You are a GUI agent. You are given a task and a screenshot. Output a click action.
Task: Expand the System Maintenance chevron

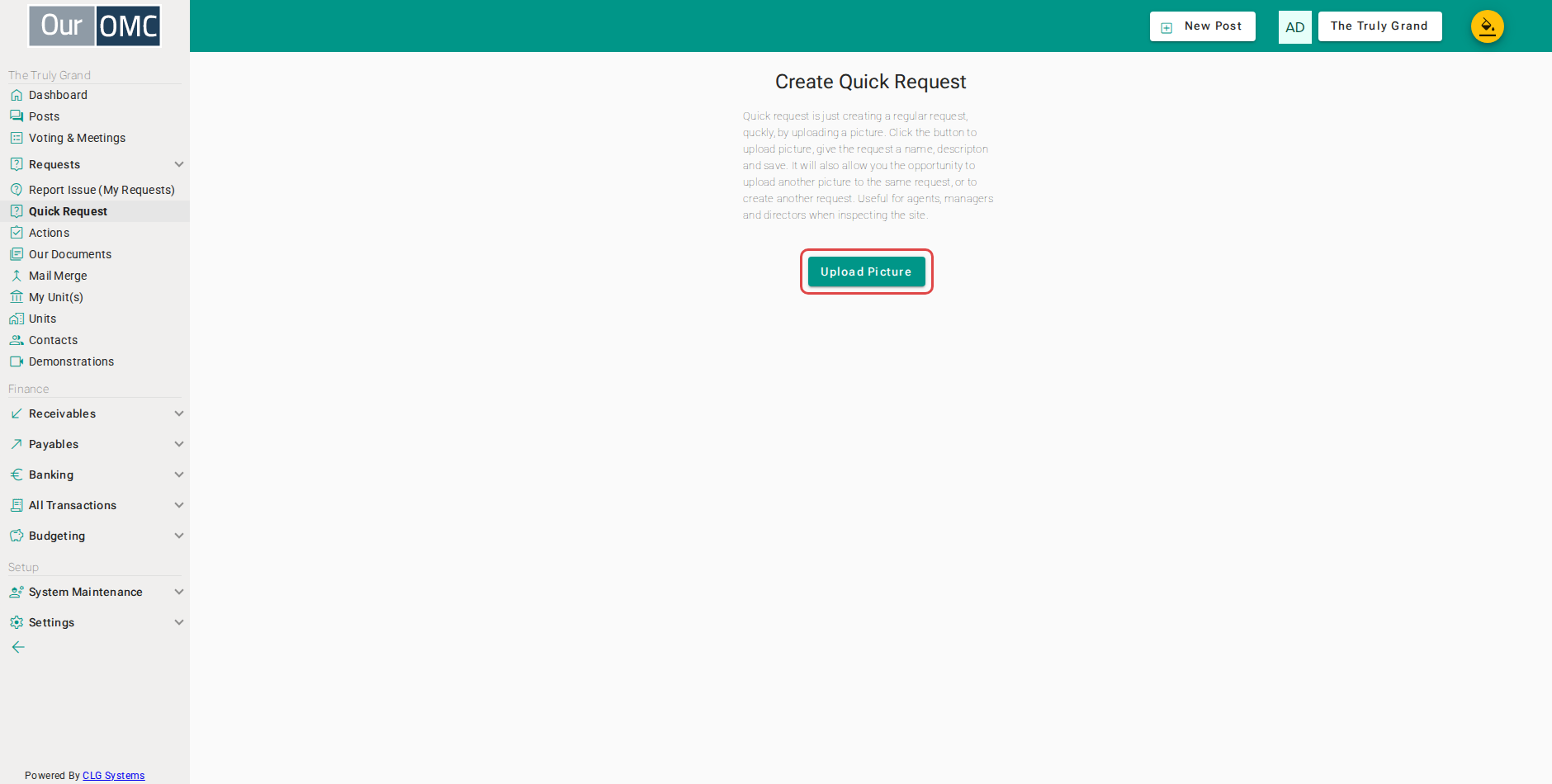(x=179, y=592)
